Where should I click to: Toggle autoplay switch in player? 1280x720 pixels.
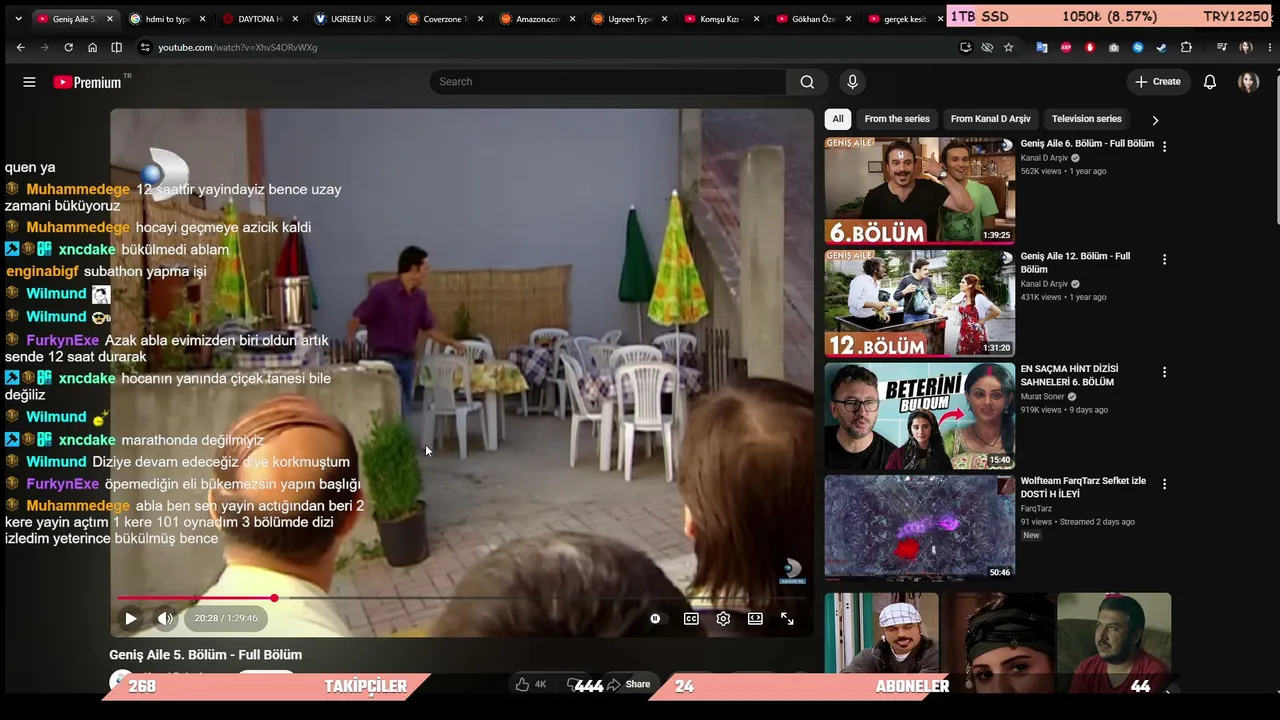pos(655,619)
